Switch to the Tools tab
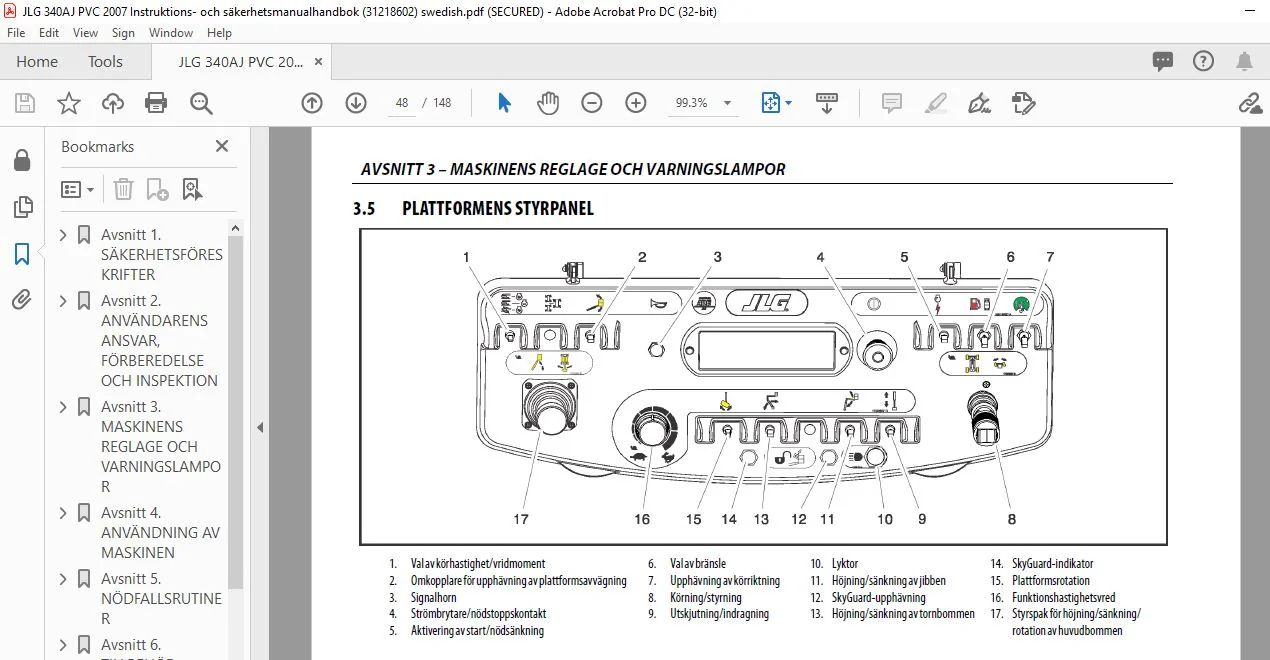 tap(105, 62)
